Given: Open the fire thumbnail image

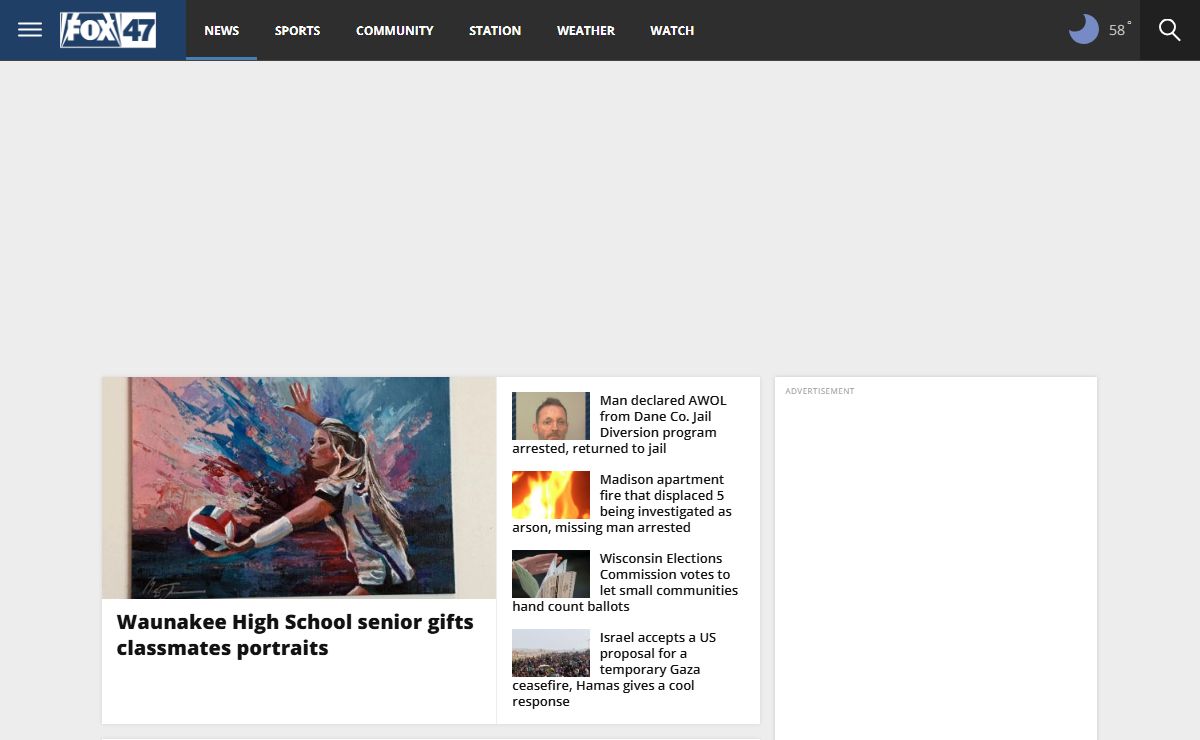Looking at the screenshot, I should click(x=551, y=495).
